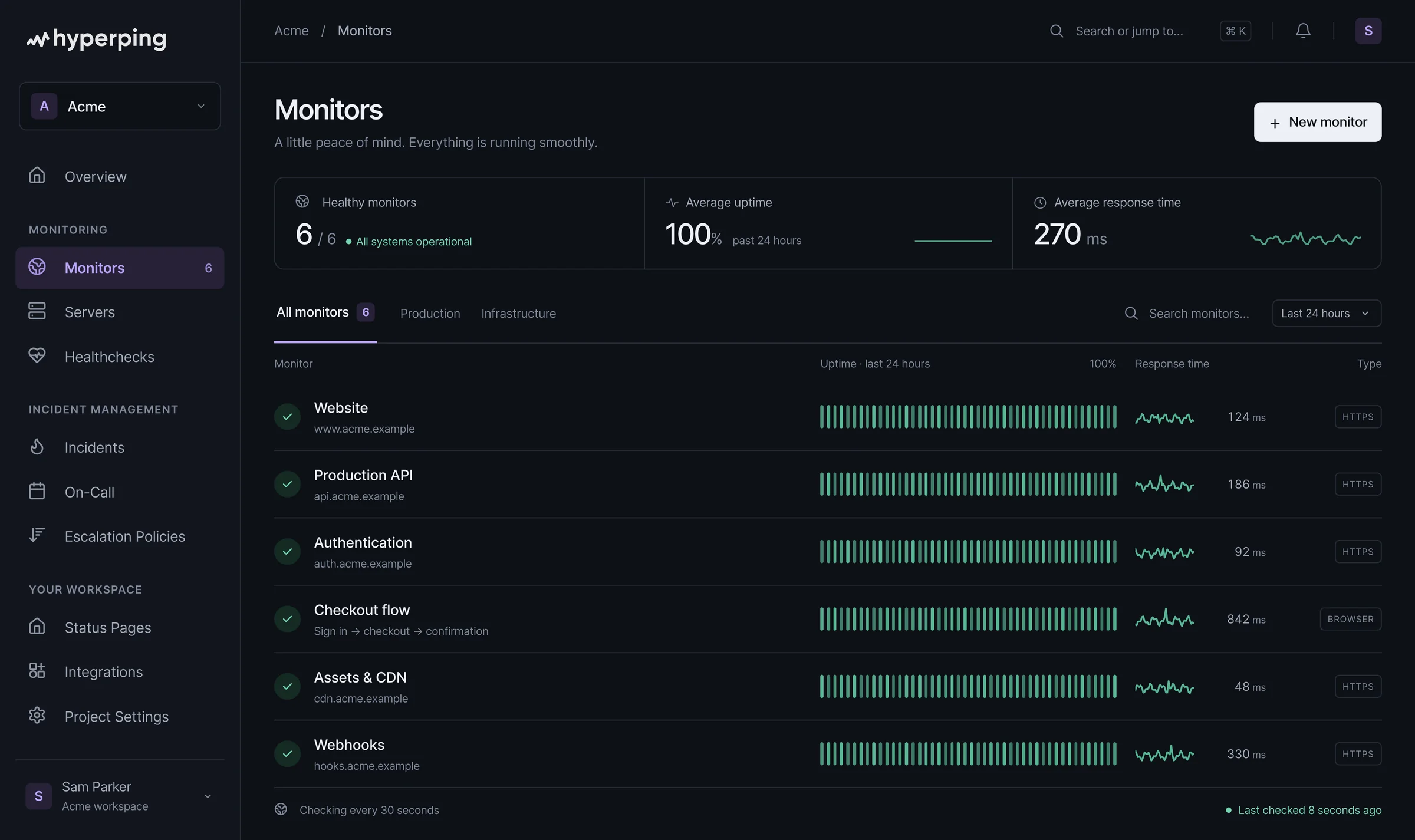Click the New monitor button
This screenshot has height=840, width=1415.
pyautogui.click(x=1318, y=122)
